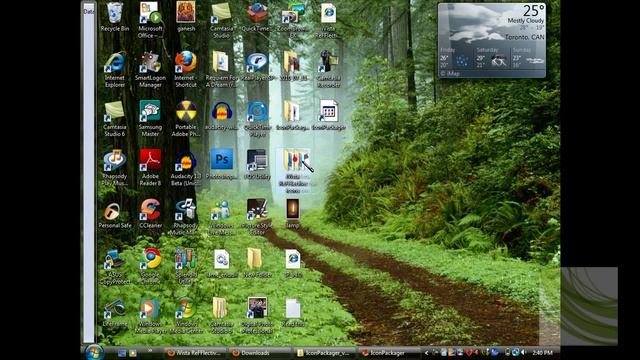Switch to IconPackager Firefox taskbar button
The width and height of the screenshot is (640, 360).
[x=389, y=353]
